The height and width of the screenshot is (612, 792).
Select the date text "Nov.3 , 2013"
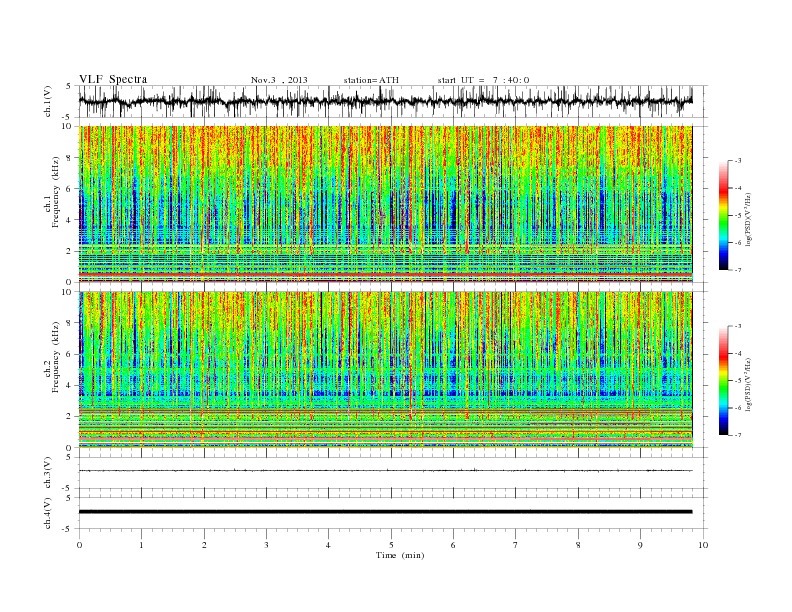point(279,80)
